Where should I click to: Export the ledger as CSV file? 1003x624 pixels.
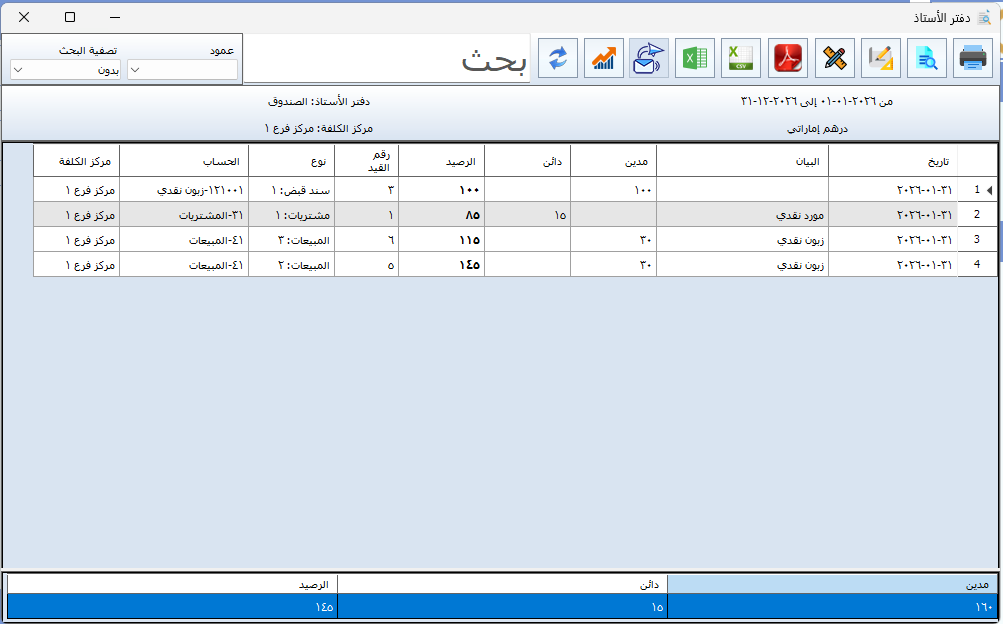[x=742, y=58]
